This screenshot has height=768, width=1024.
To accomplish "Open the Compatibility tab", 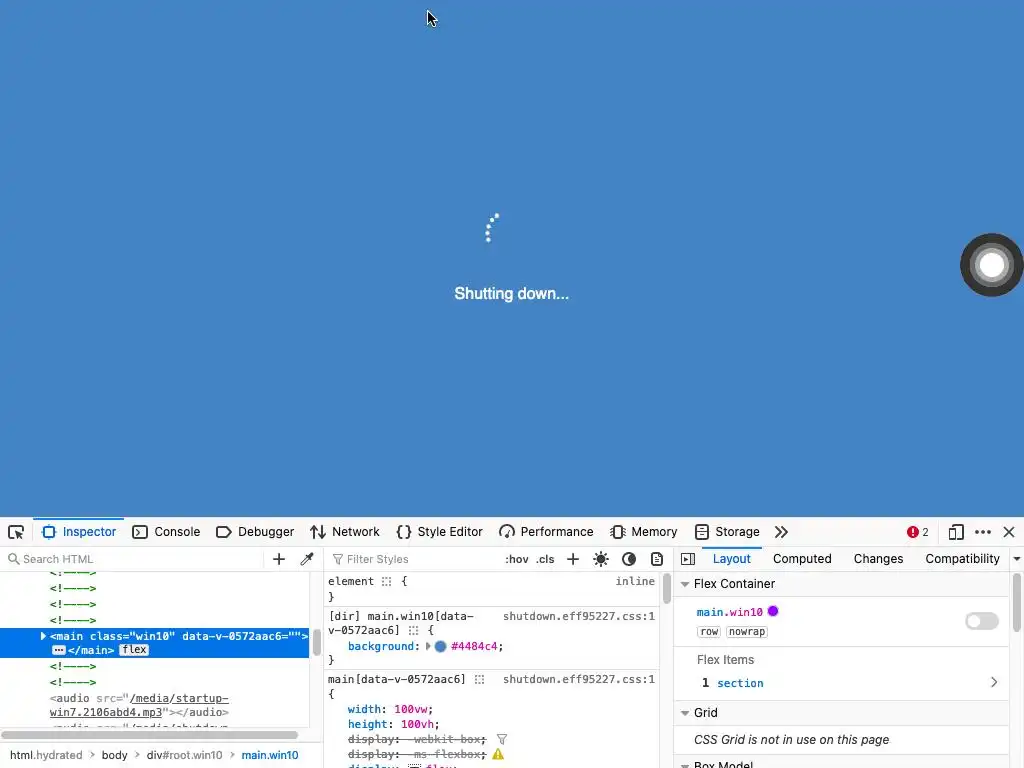I will coord(962,559).
